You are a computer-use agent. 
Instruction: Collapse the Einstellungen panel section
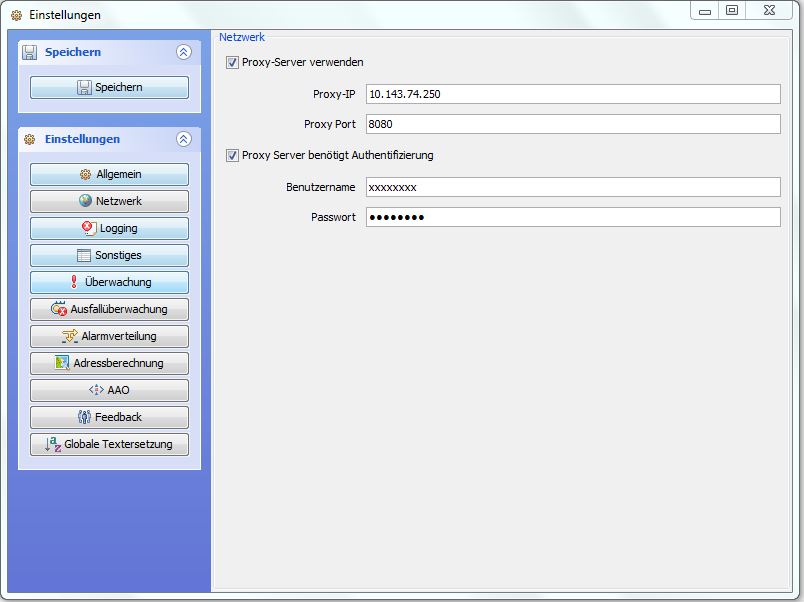click(183, 139)
